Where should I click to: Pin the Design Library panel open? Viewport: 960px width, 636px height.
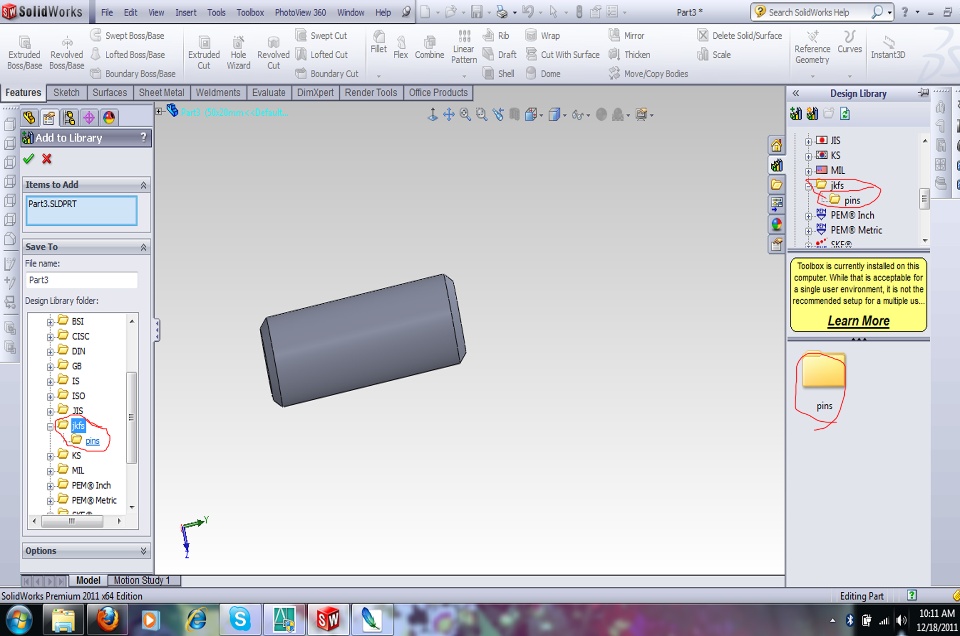(x=923, y=93)
